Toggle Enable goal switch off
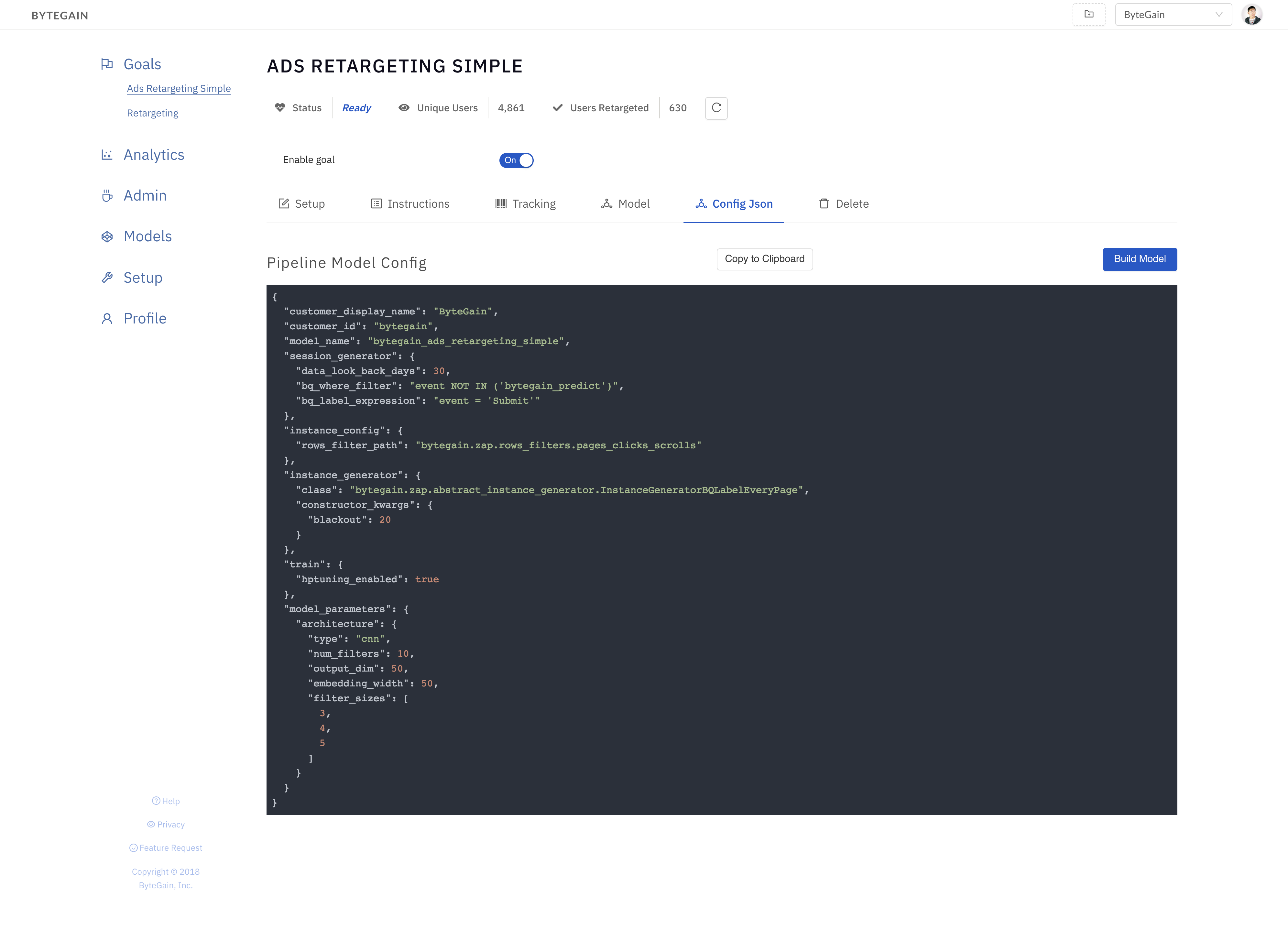This screenshot has width=1288, height=930. (x=516, y=160)
